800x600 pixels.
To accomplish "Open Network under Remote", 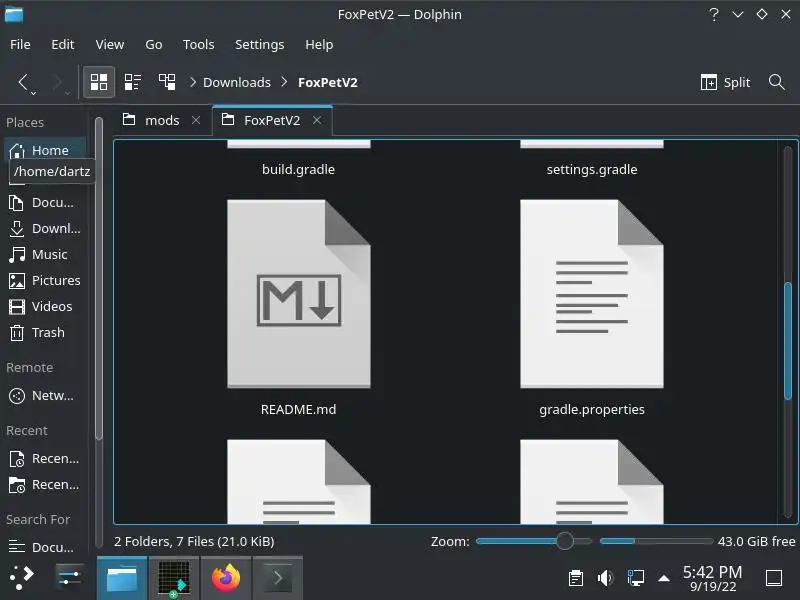I will click(45, 396).
